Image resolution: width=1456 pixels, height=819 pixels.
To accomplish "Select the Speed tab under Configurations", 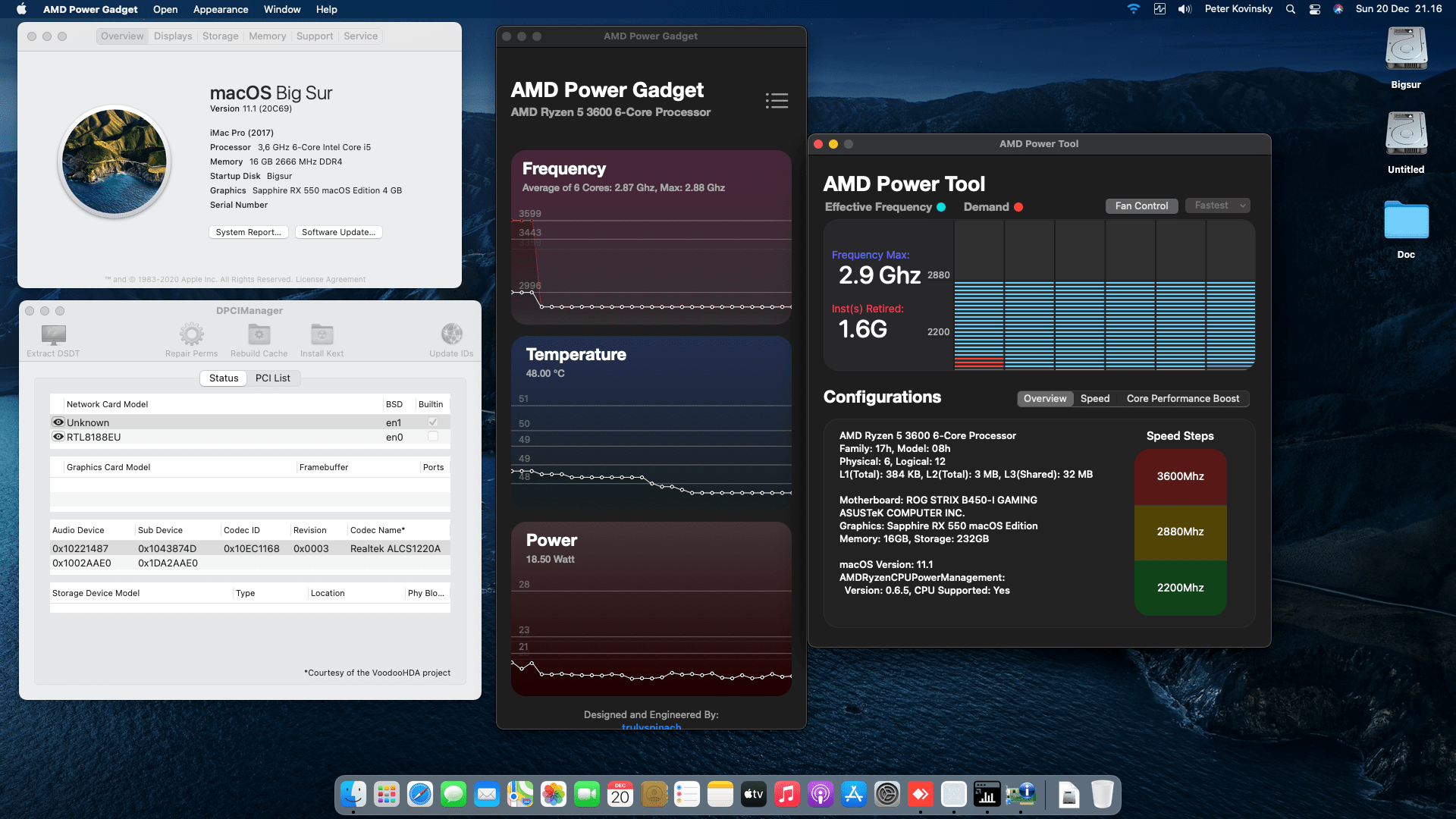I will point(1095,399).
